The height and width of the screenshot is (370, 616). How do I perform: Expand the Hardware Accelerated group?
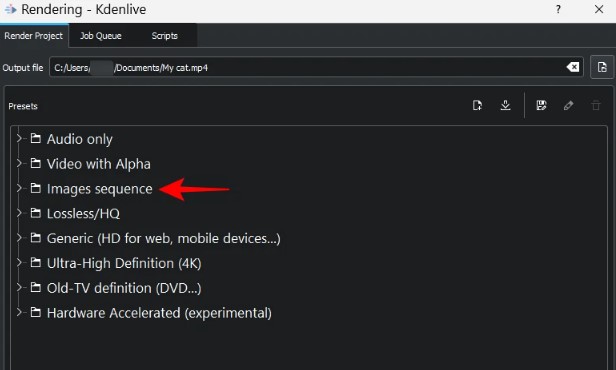point(18,312)
